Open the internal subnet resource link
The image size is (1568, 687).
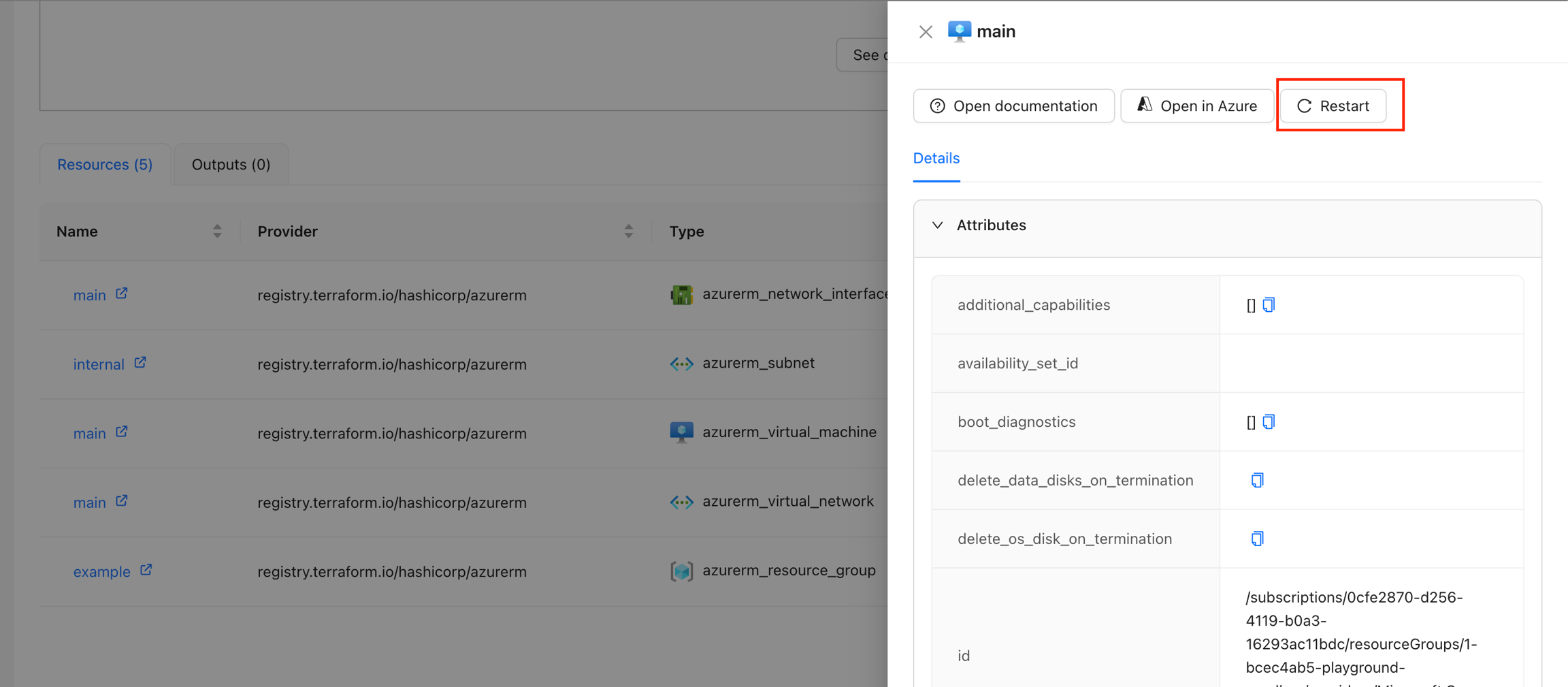point(99,364)
